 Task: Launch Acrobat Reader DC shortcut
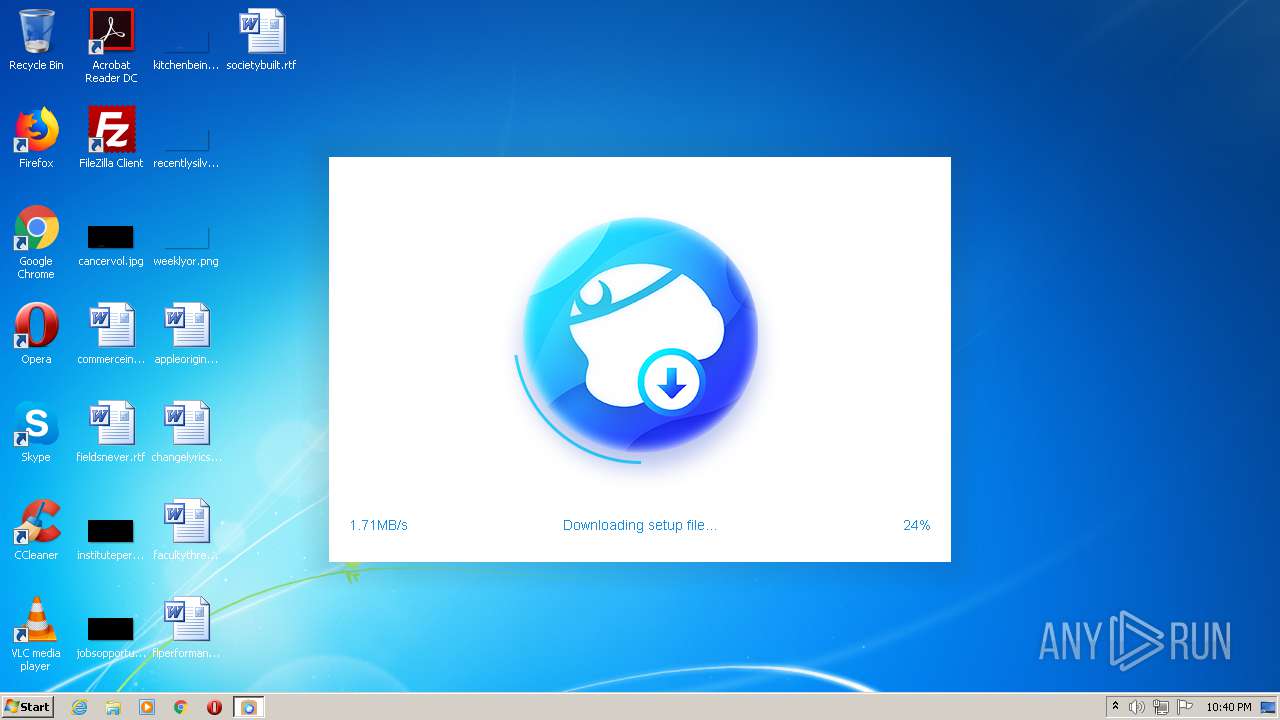tap(111, 46)
